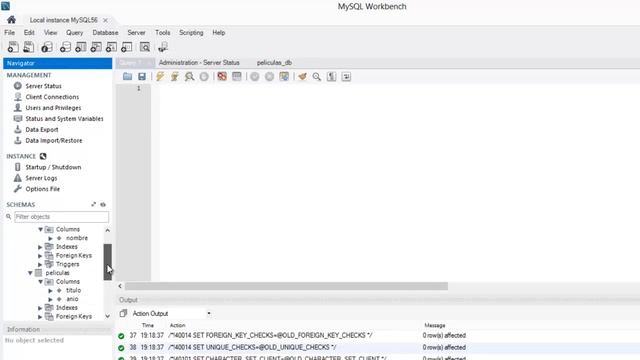The height and width of the screenshot is (360, 640).
Task: Toggle continue-on-error red icon in query toolbar
Action: click(x=222, y=76)
